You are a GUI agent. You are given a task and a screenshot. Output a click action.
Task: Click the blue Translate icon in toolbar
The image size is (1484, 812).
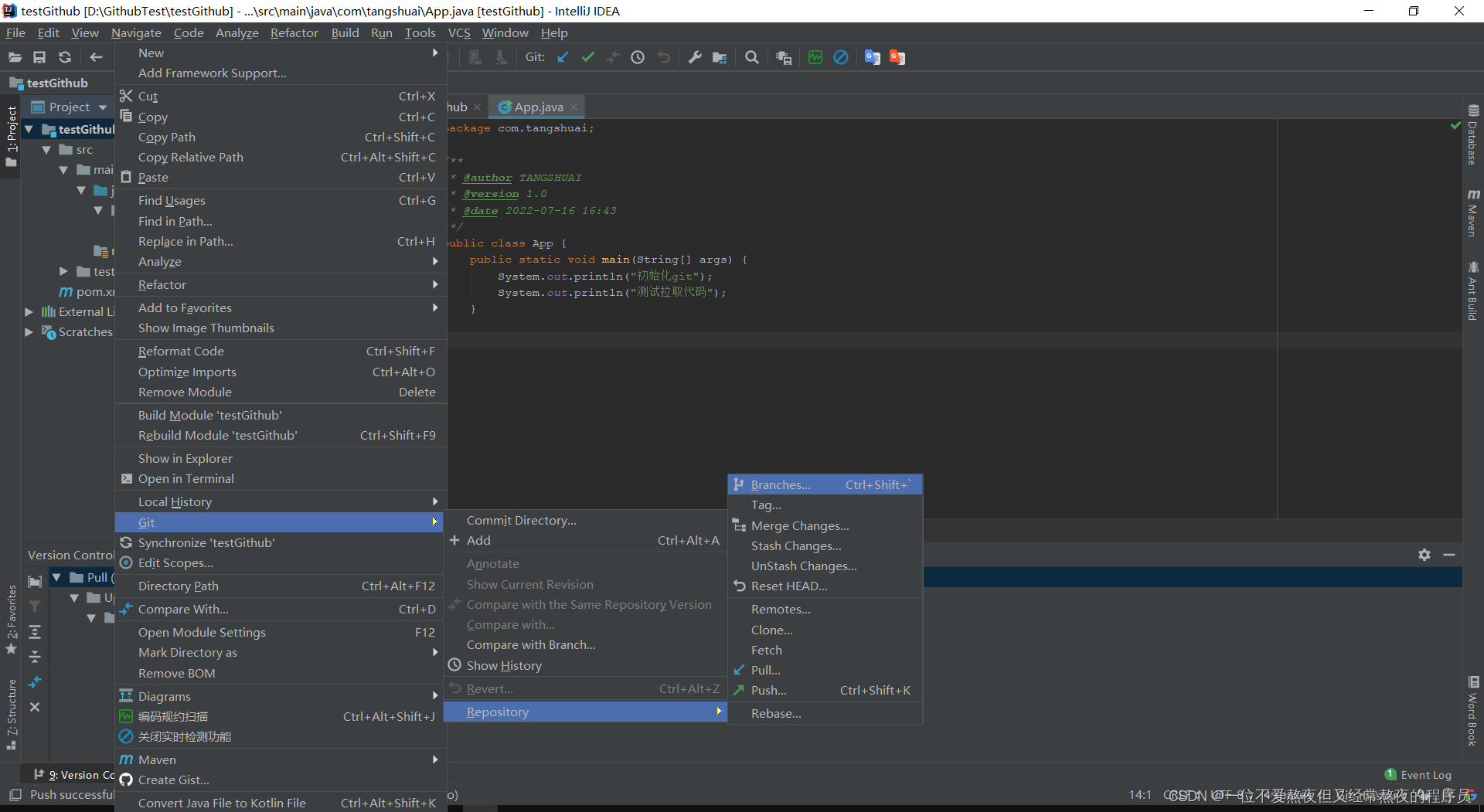click(x=873, y=57)
